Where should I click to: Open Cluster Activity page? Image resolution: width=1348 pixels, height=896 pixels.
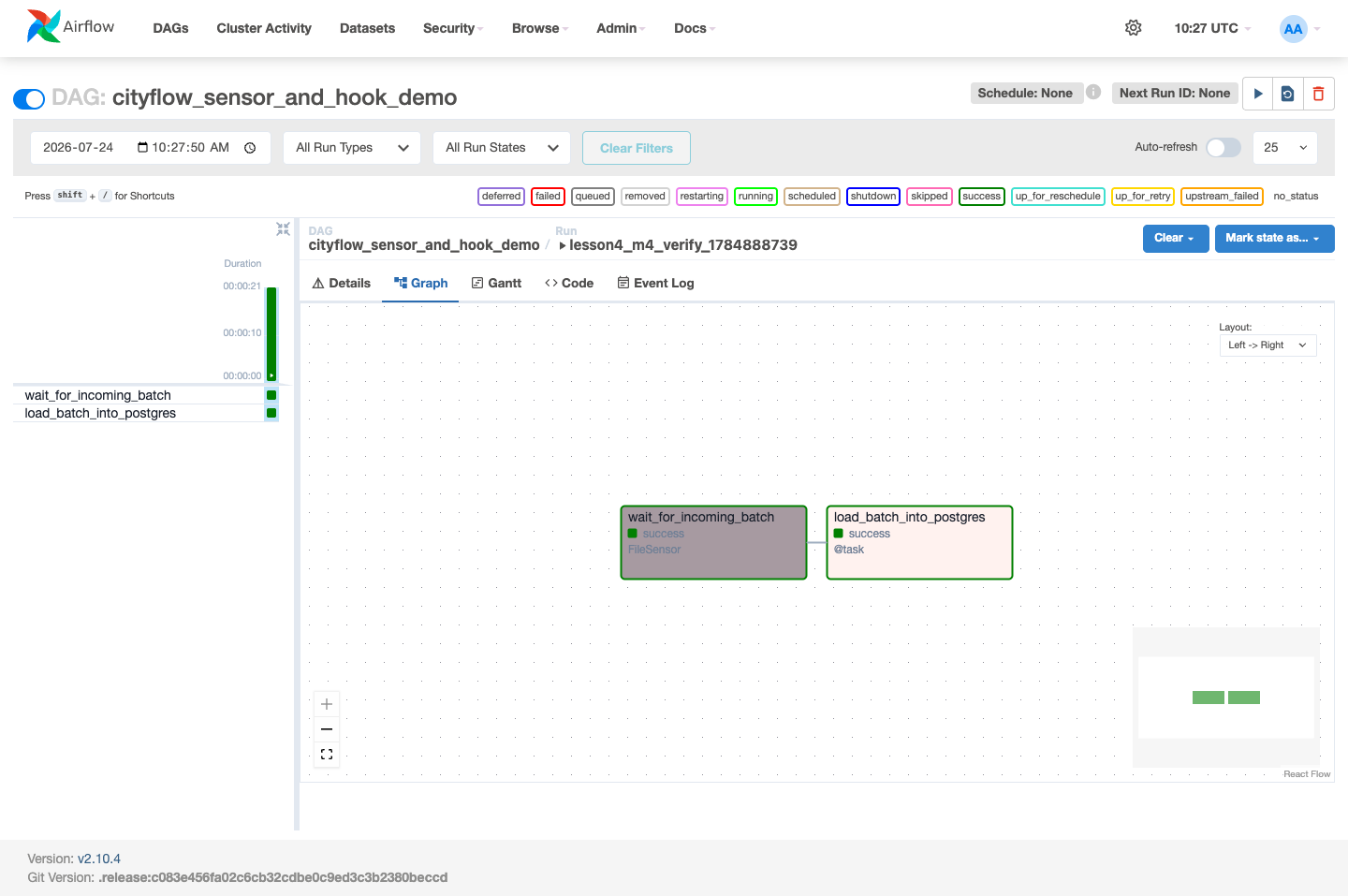tap(264, 28)
